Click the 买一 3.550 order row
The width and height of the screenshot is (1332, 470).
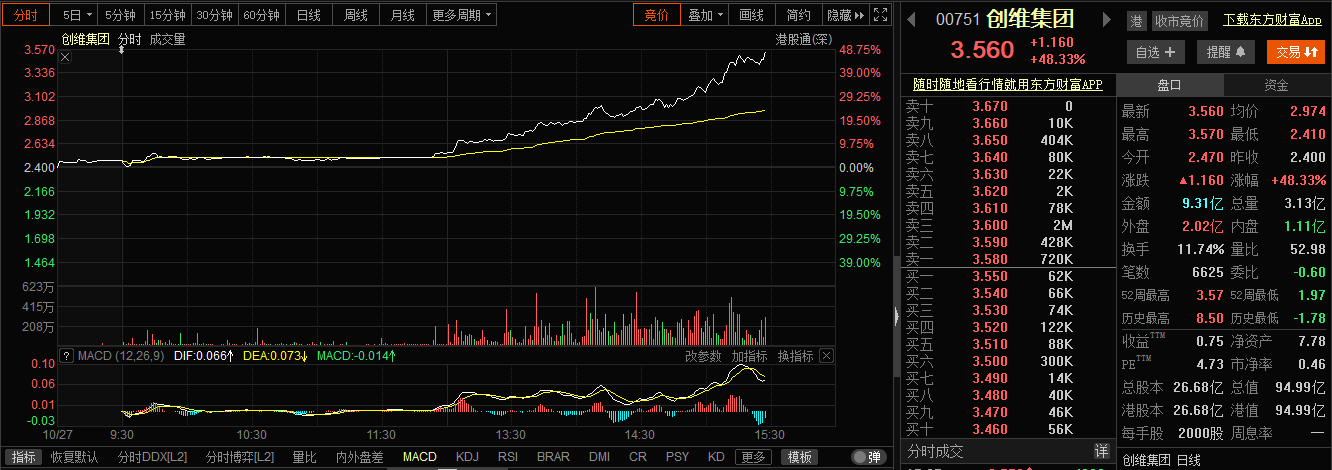coord(1009,275)
